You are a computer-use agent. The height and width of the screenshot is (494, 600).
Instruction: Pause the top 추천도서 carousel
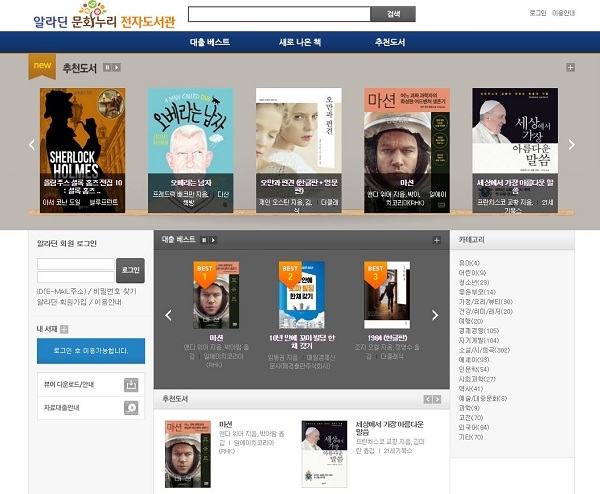[108, 67]
